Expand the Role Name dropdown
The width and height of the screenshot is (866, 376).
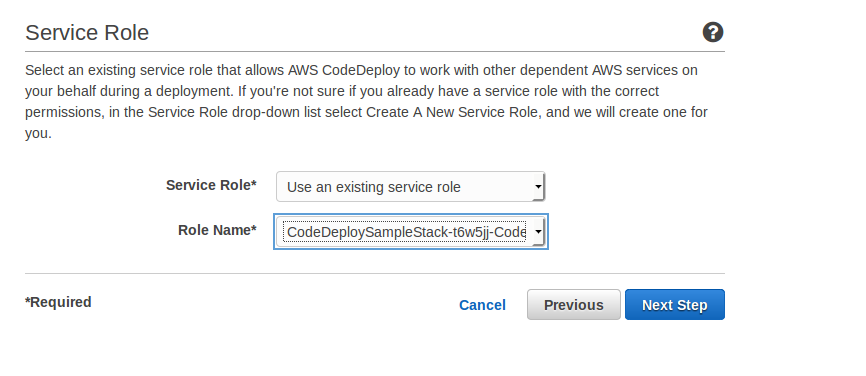pos(410,232)
